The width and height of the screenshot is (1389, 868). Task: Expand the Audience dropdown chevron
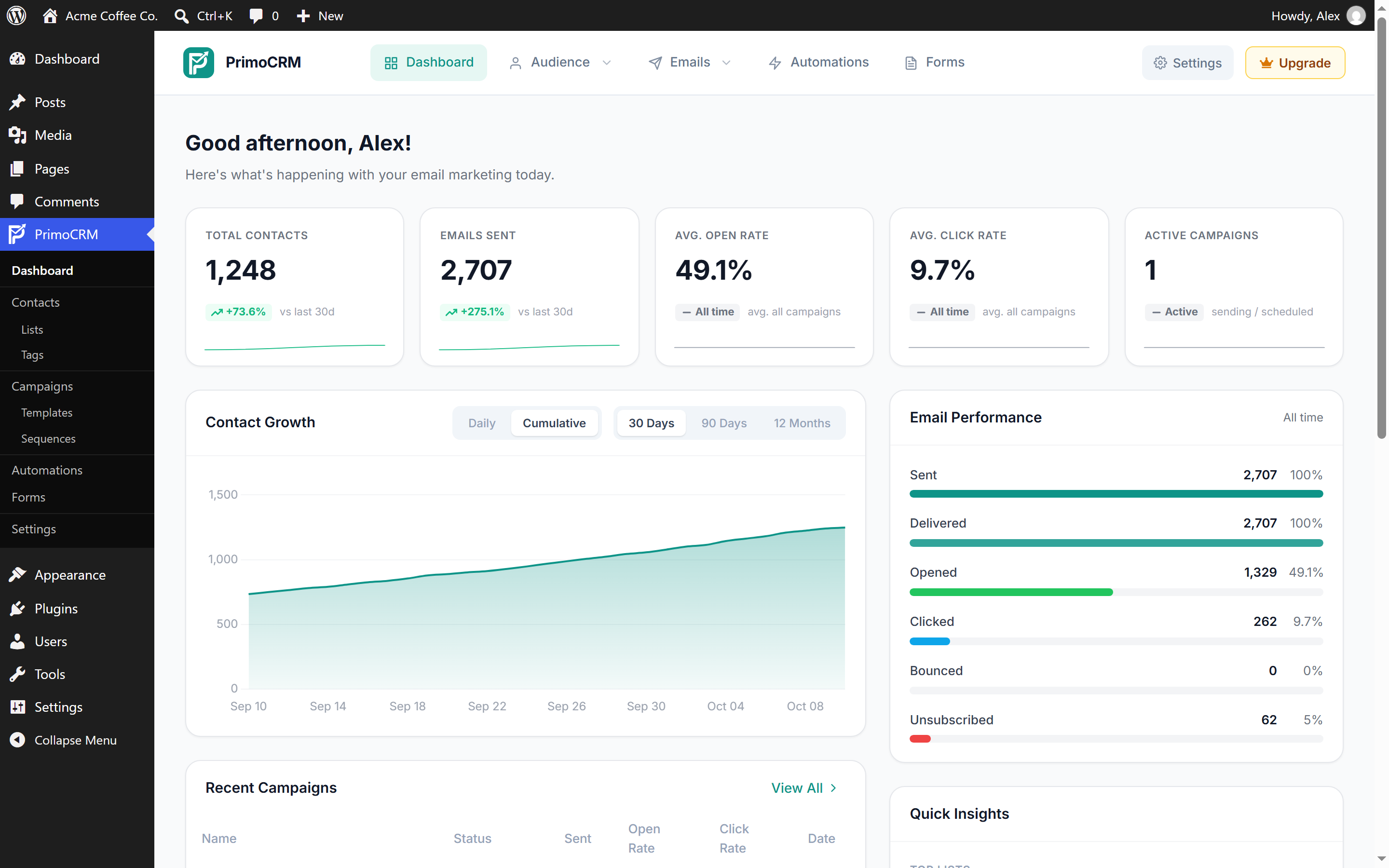pos(607,63)
